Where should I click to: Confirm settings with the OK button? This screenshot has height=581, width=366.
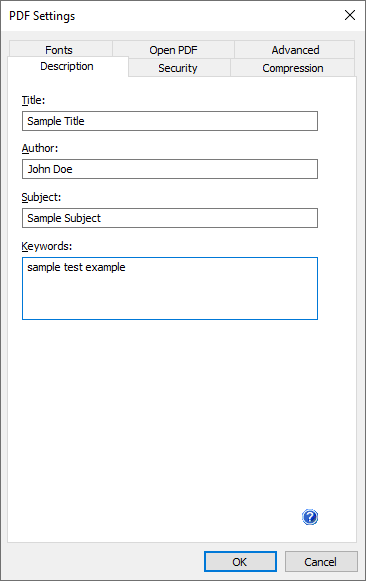[240, 561]
